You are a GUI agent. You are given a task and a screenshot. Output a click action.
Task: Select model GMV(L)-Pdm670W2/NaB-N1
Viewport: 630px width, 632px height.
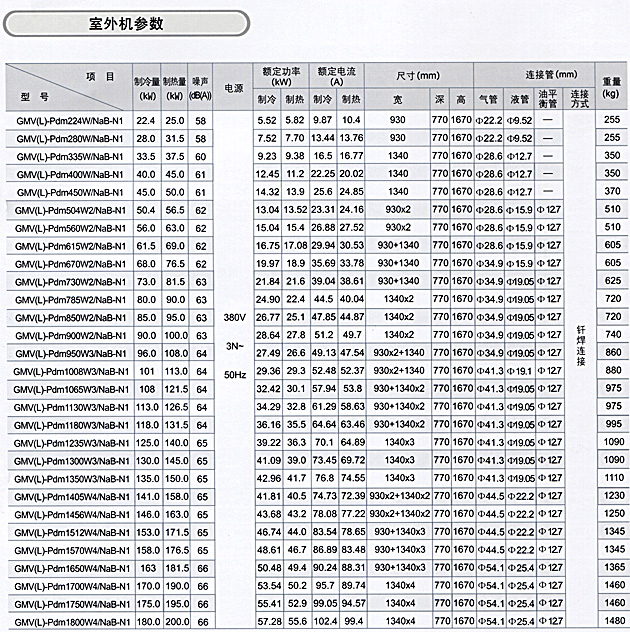pos(70,264)
